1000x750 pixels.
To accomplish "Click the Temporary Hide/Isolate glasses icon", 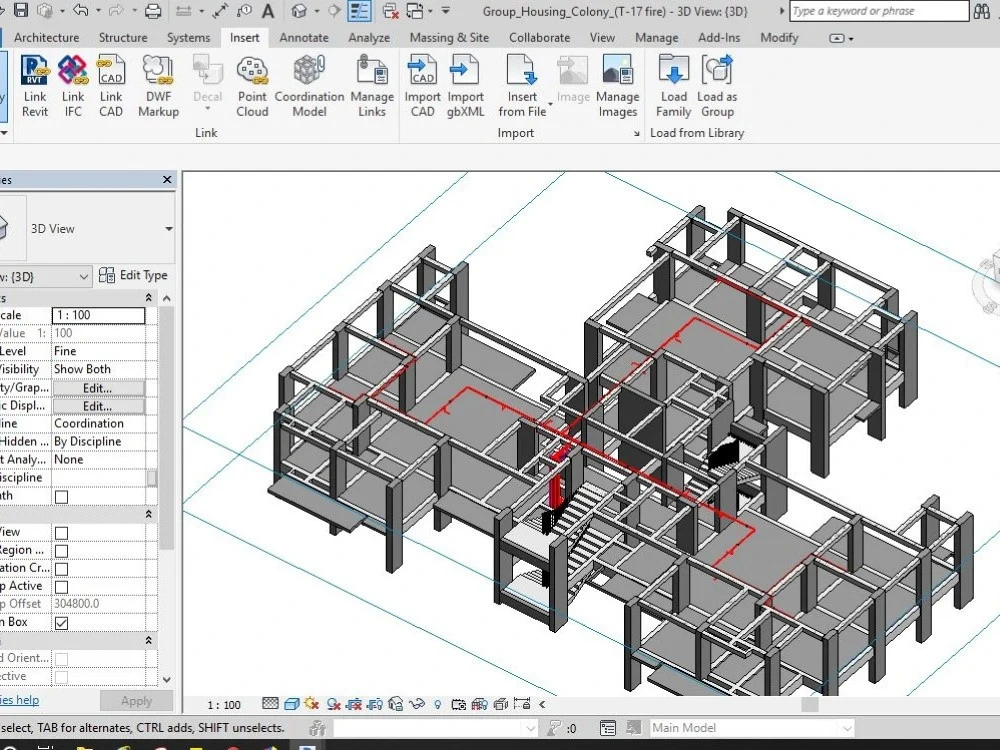I will pyautogui.click(x=416, y=704).
